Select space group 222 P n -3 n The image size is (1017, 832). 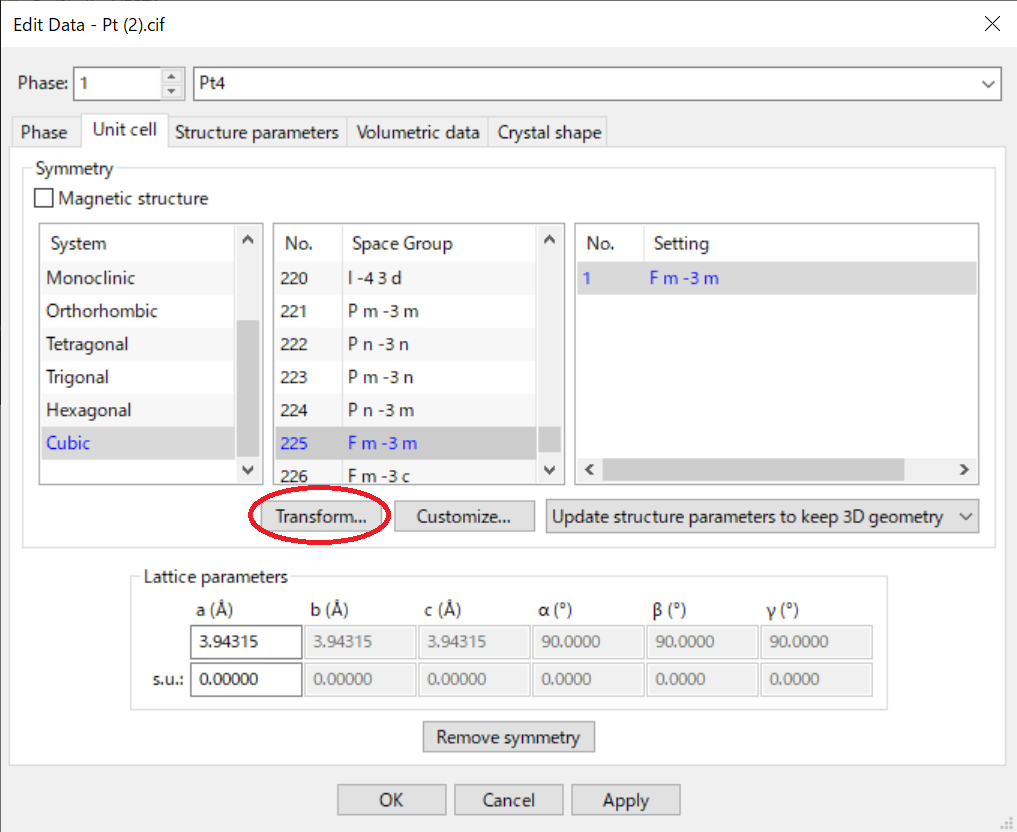pos(406,344)
